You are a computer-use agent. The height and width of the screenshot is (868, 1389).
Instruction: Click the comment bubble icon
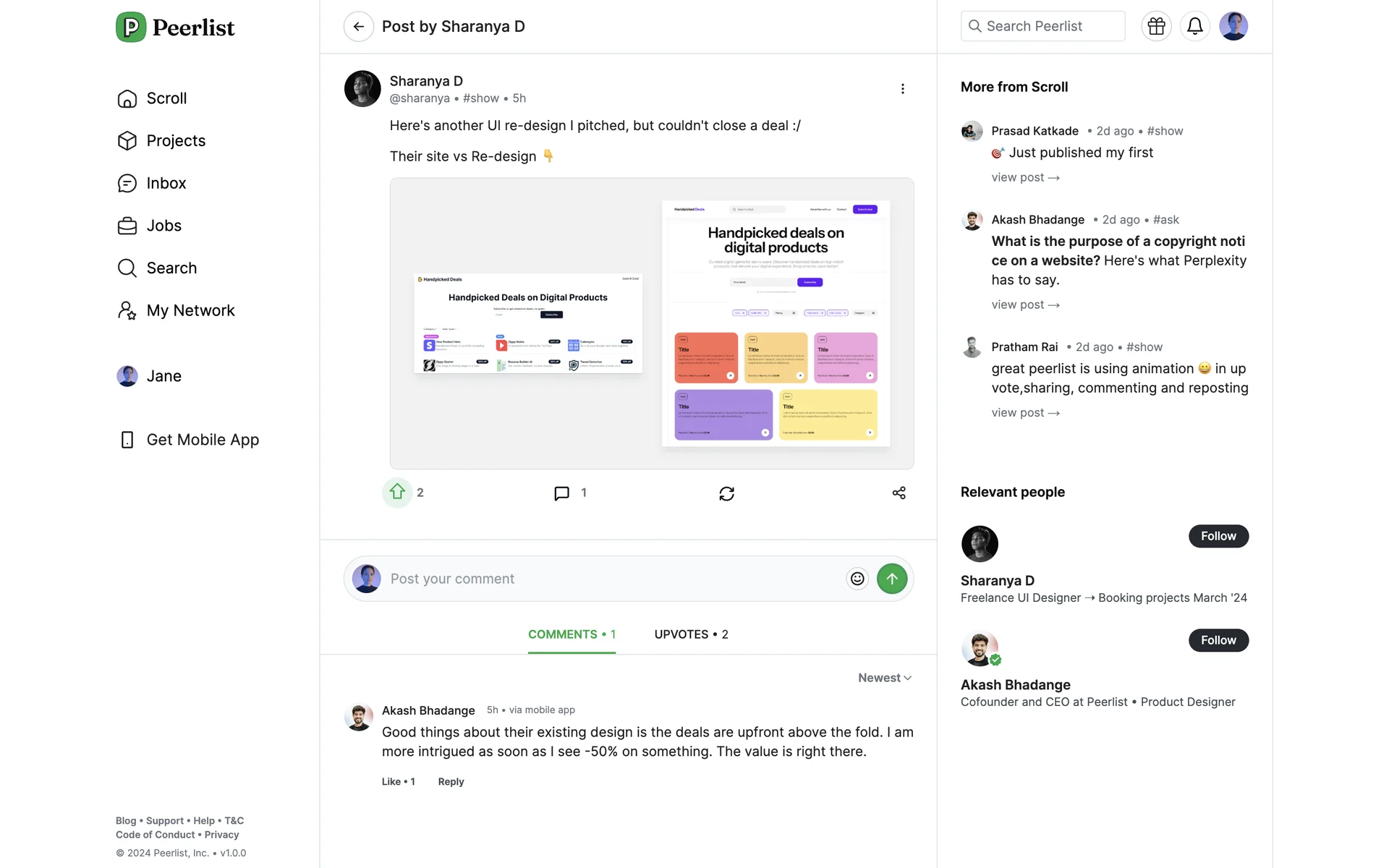(x=561, y=493)
